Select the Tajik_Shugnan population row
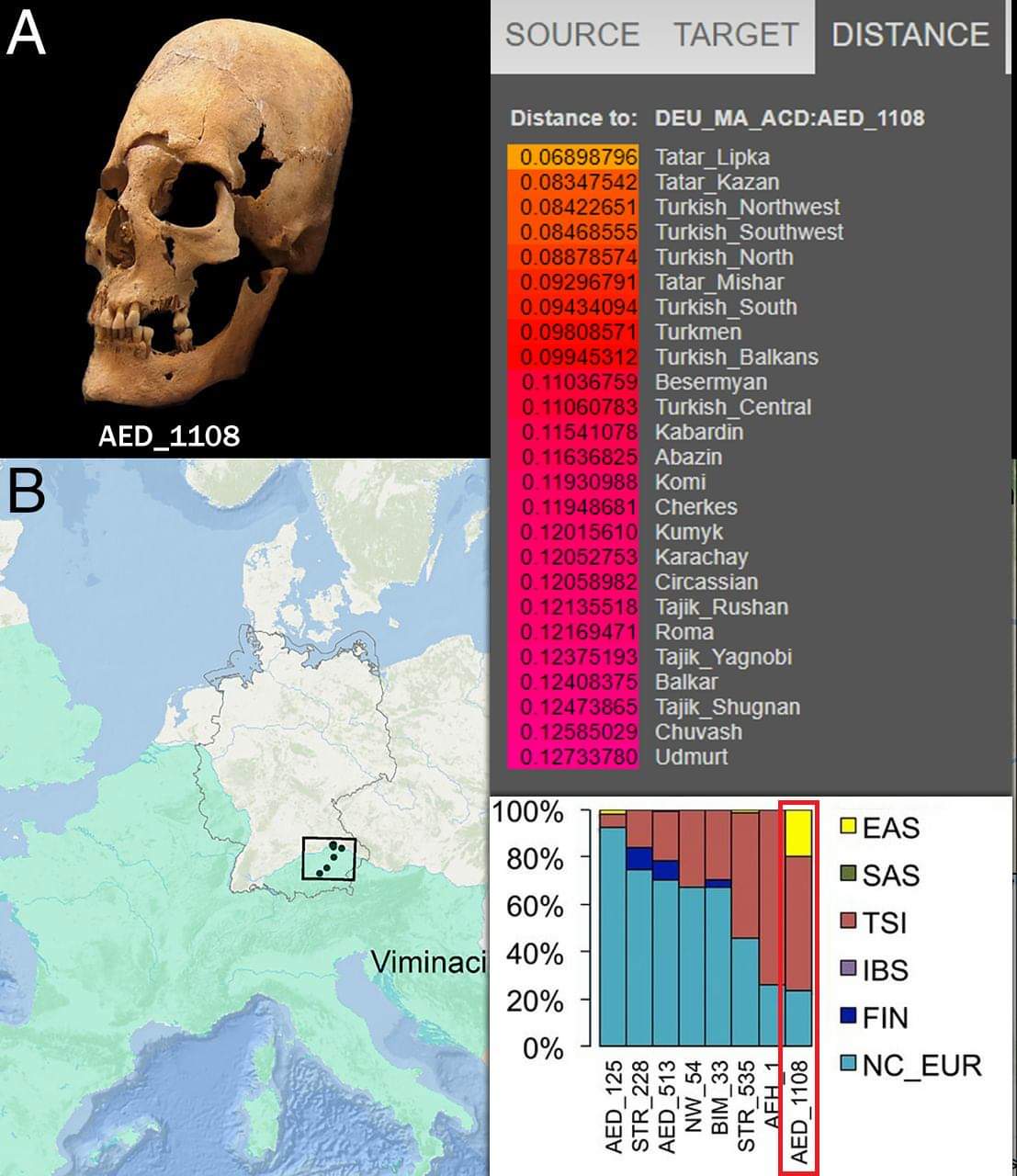 (654, 707)
